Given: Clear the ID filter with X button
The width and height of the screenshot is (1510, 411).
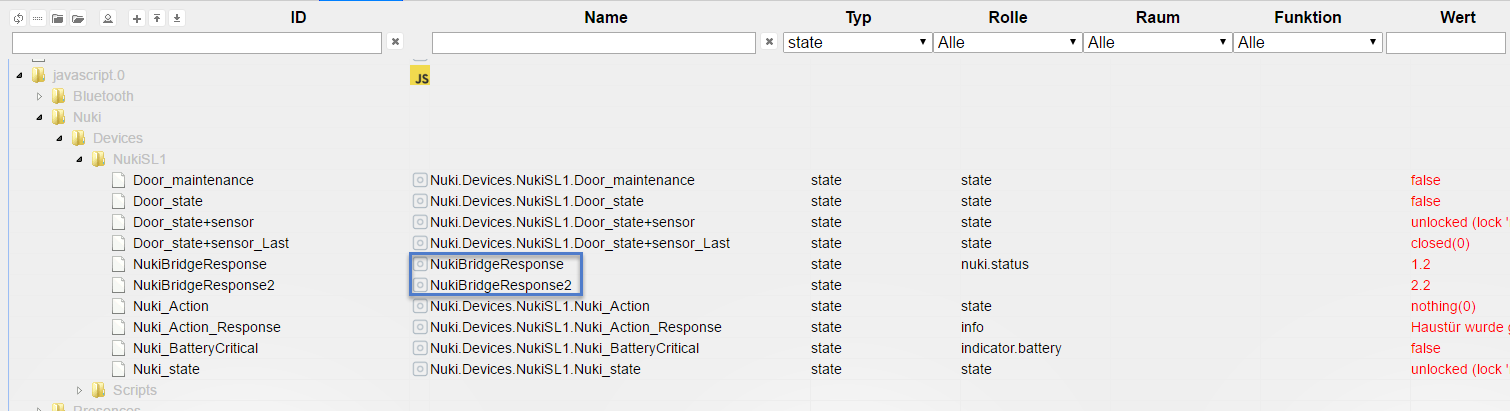Looking at the screenshot, I should [x=395, y=42].
